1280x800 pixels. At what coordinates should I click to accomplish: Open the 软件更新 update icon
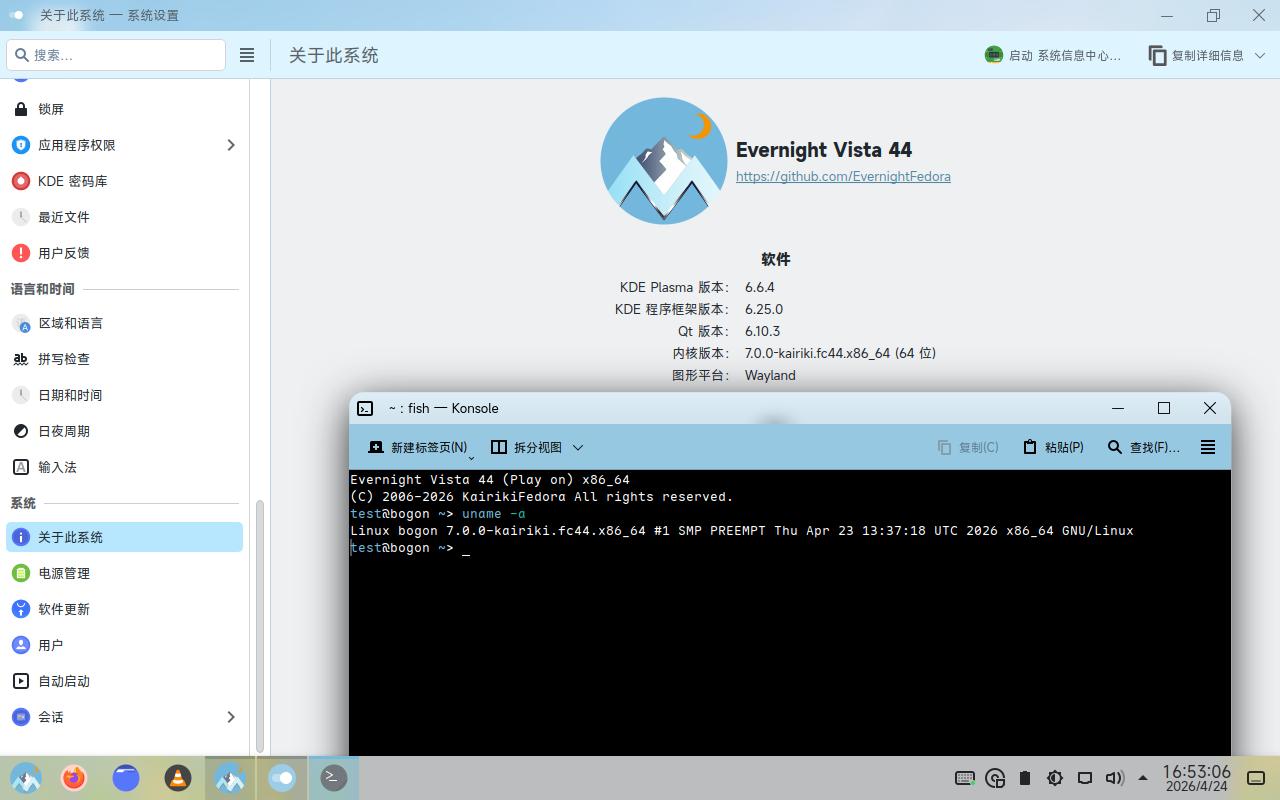(x=21, y=609)
